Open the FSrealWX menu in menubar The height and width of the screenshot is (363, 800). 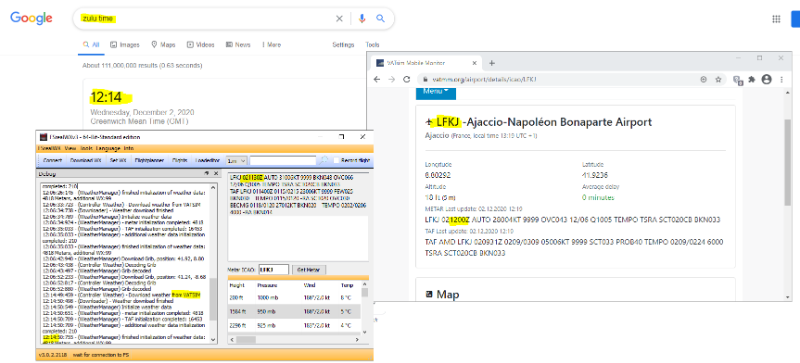(x=49, y=148)
